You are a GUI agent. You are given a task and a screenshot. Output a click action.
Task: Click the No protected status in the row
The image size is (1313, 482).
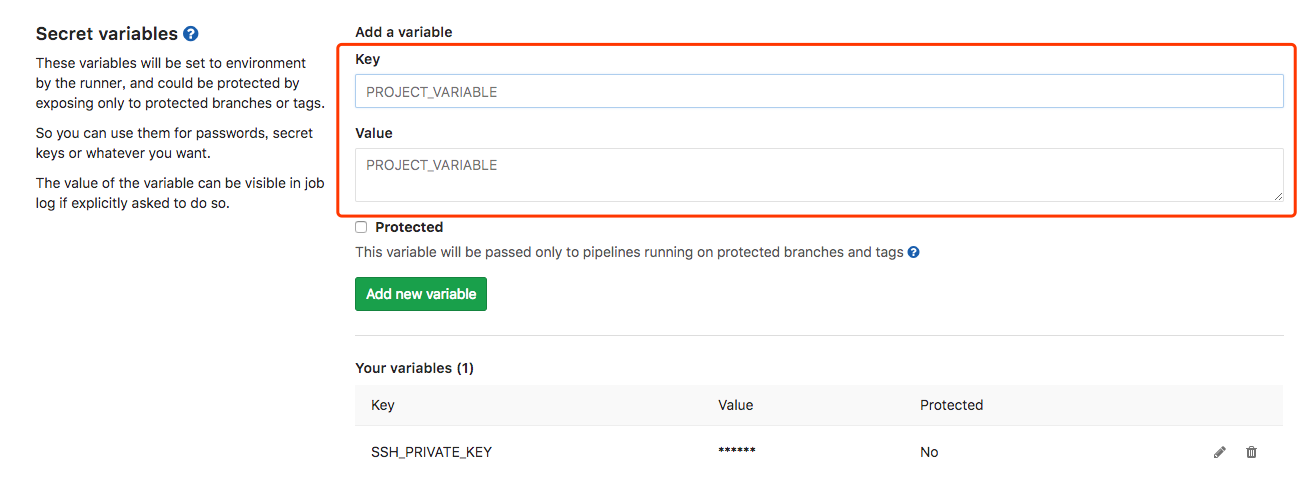tap(929, 452)
